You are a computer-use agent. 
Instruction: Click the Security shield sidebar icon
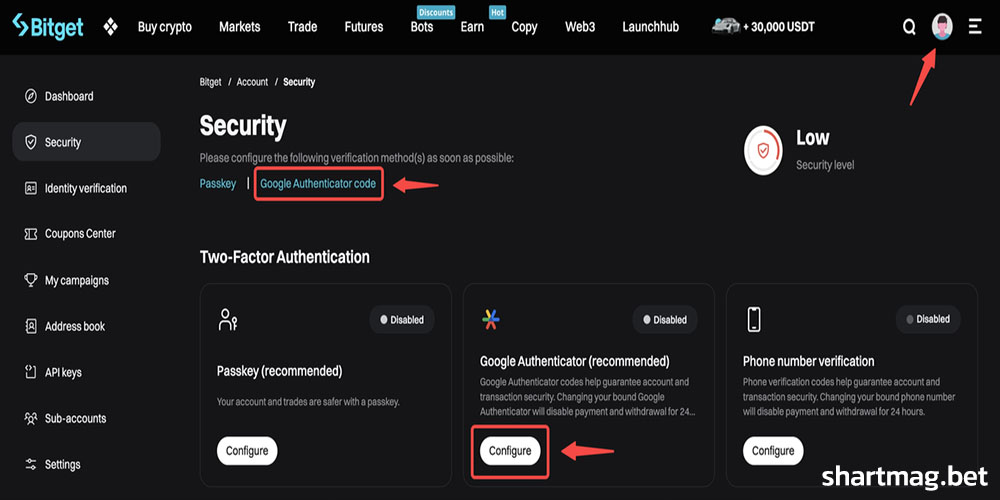tap(31, 142)
